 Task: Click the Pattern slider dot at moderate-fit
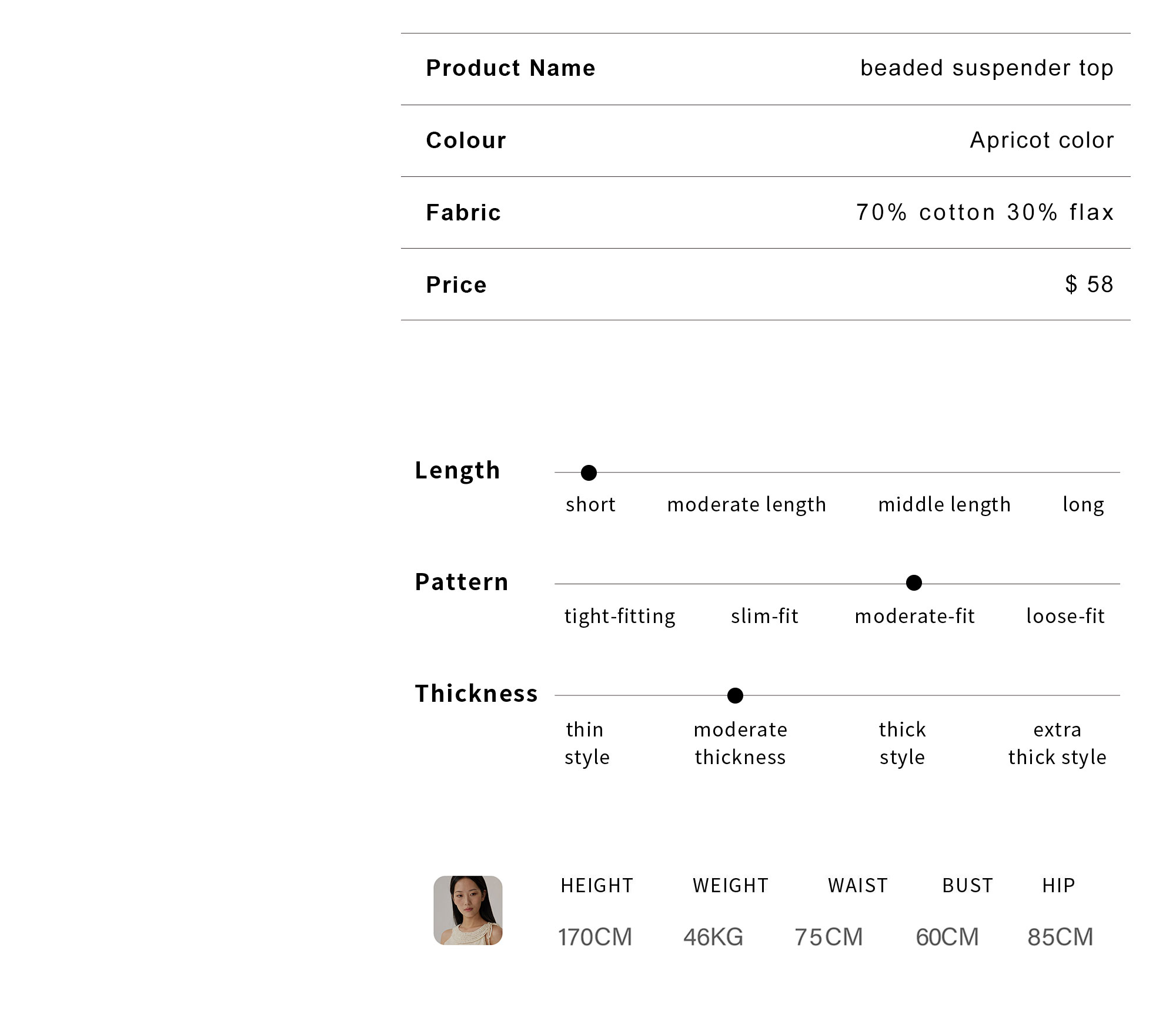click(914, 583)
